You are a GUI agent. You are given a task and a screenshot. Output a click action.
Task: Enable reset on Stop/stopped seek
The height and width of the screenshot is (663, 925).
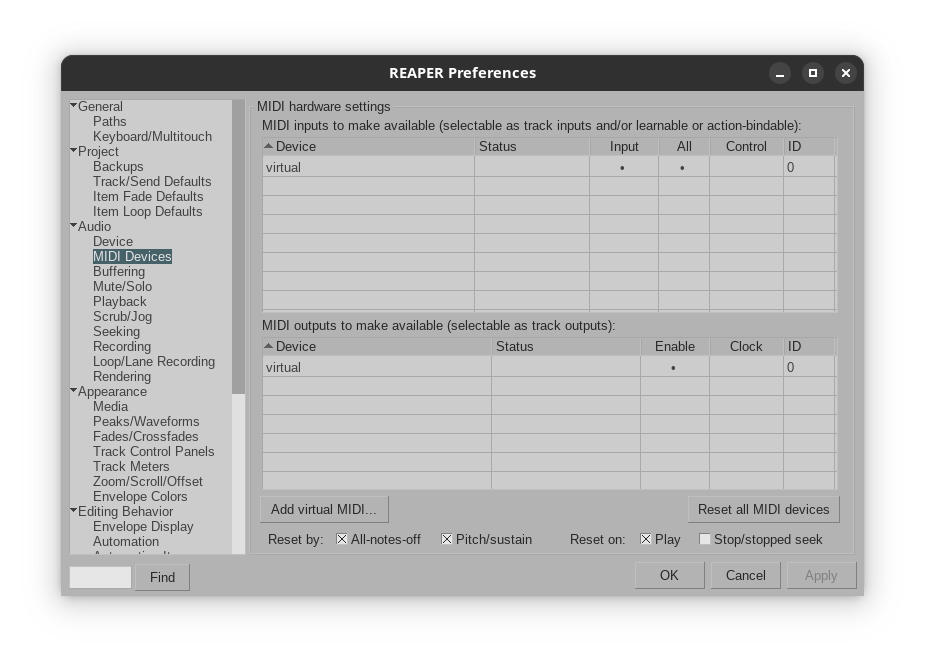point(704,539)
